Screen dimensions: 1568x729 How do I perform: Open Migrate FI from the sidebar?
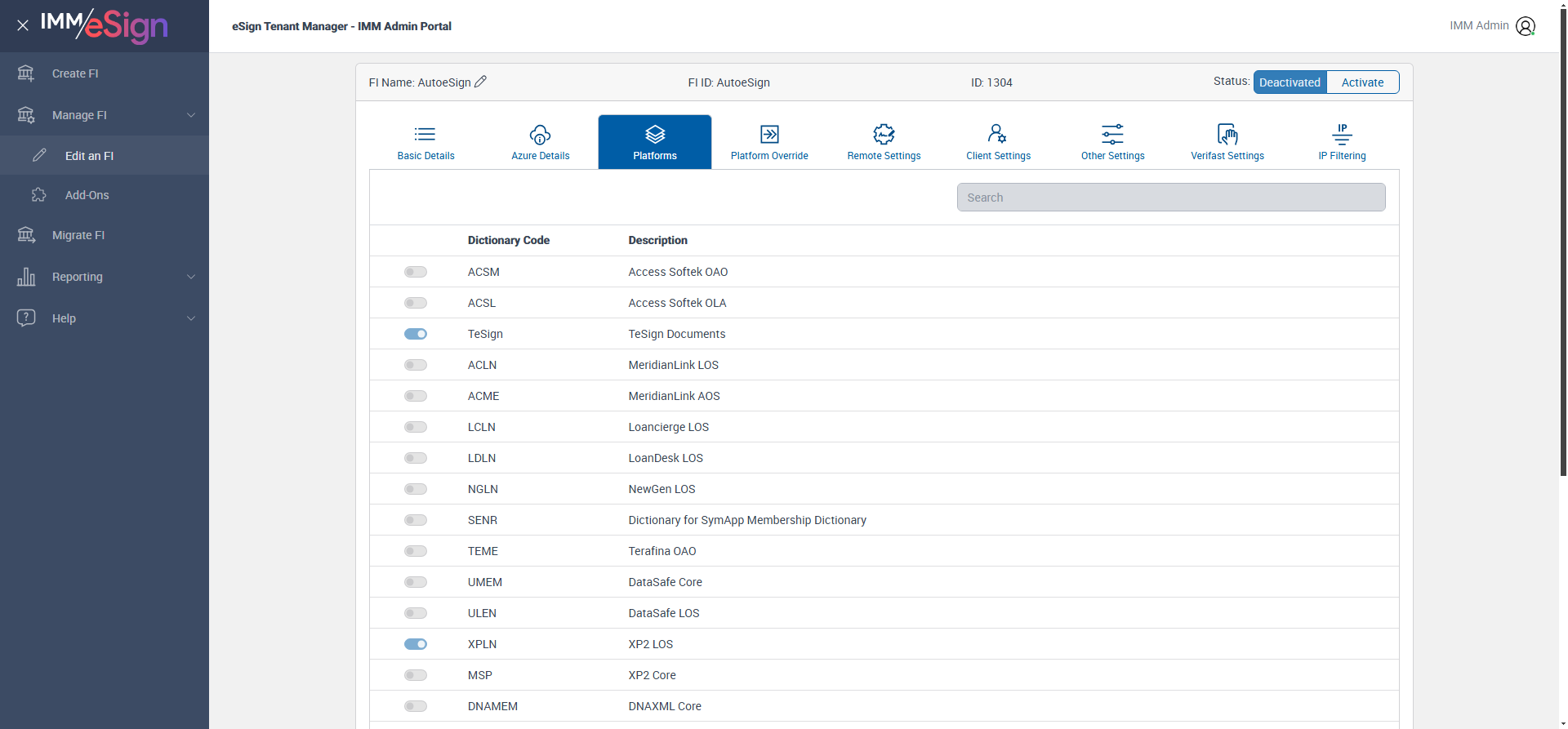pyautogui.click(x=78, y=235)
